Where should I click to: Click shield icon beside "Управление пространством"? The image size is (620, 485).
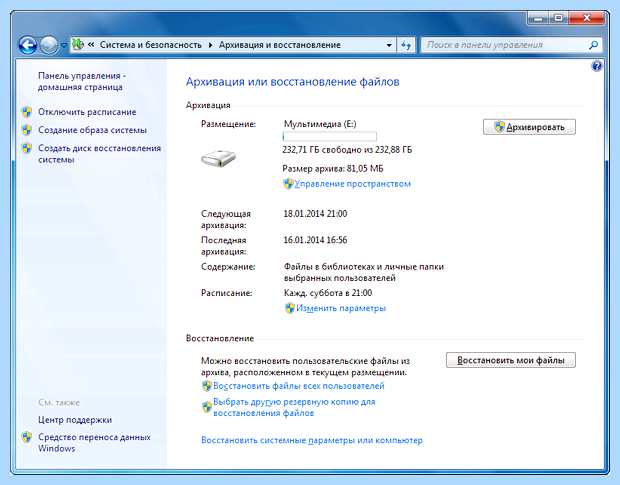click(x=288, y=184)
